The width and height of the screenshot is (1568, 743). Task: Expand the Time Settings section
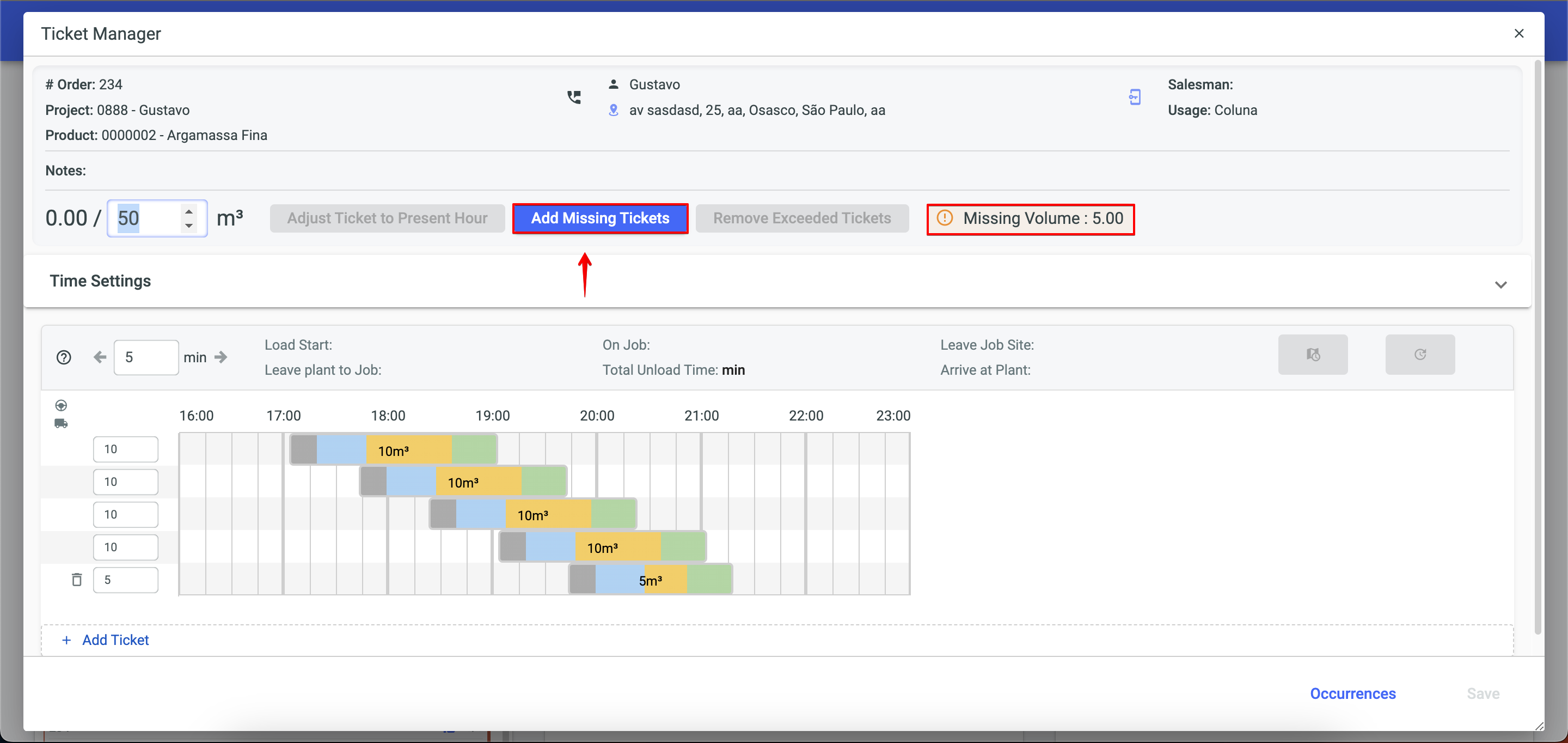1500,284
